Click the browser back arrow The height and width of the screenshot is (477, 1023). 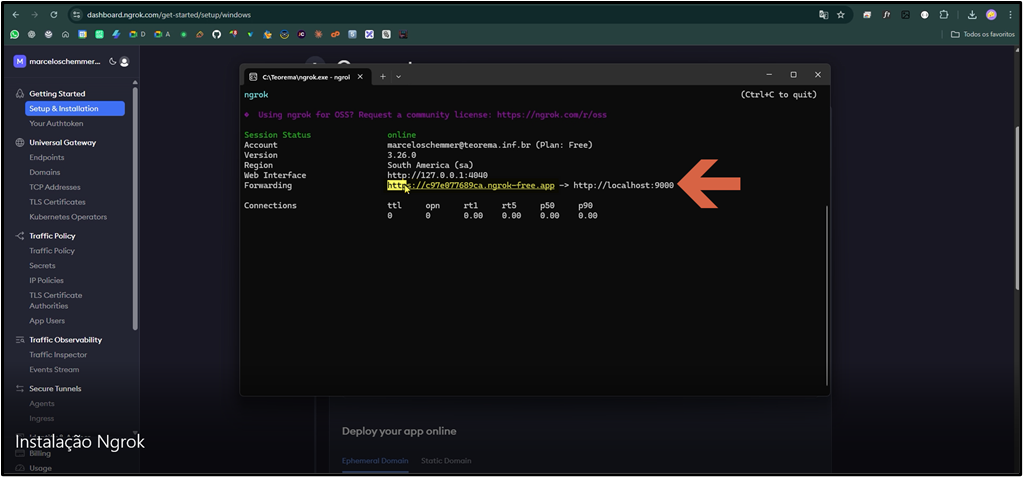coord(16,14)
